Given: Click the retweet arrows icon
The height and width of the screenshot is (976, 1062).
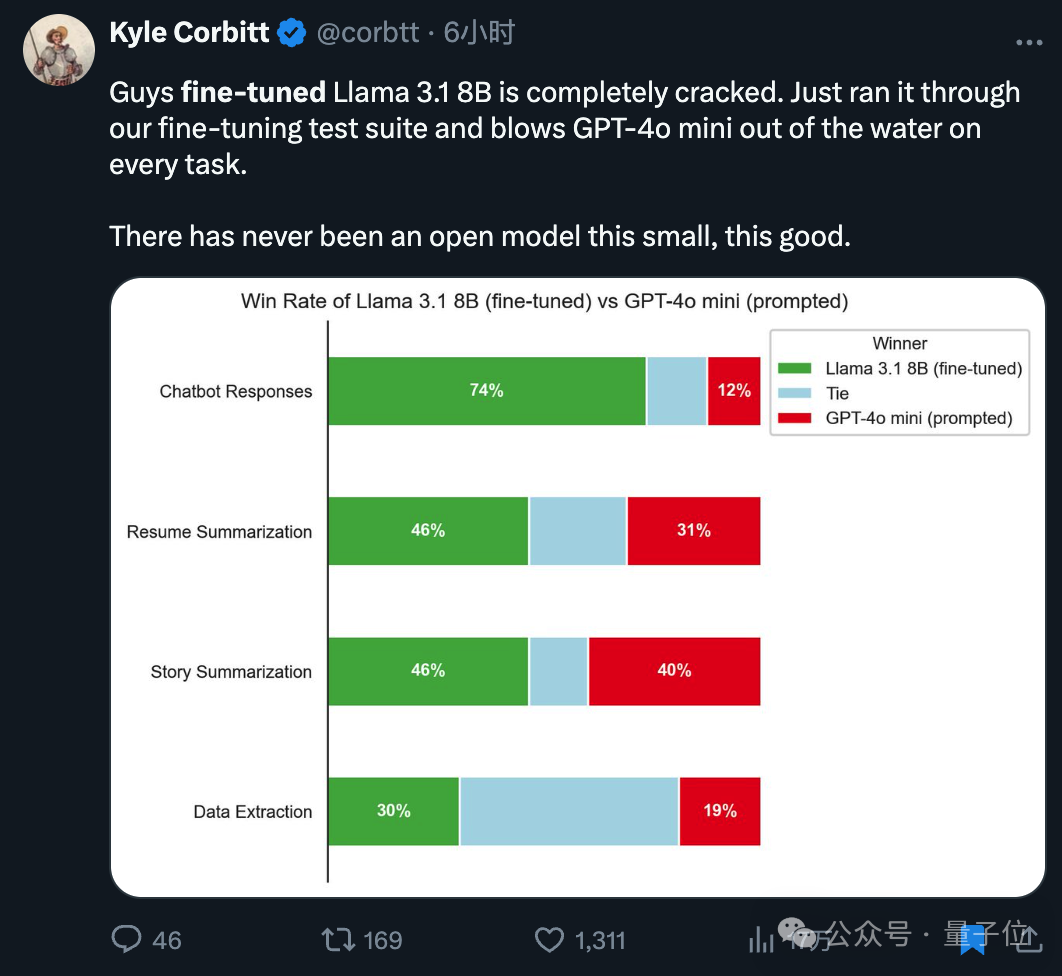Looking at the screenshot, I should click(x=338, y=939).
